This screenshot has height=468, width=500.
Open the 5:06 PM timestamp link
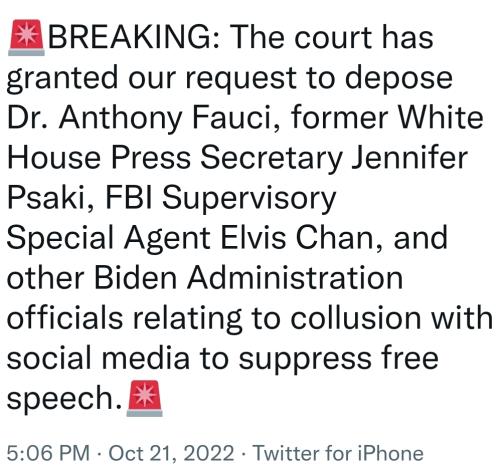coord(48,453)
